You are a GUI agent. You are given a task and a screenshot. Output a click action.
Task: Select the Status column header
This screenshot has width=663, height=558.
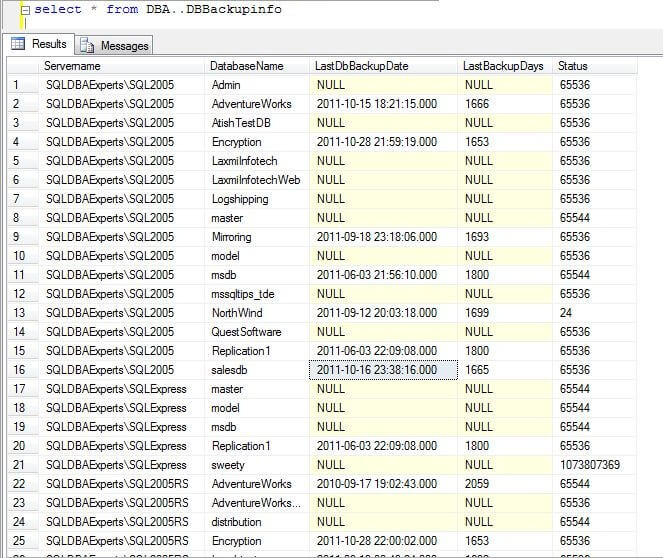click(595, 66)
